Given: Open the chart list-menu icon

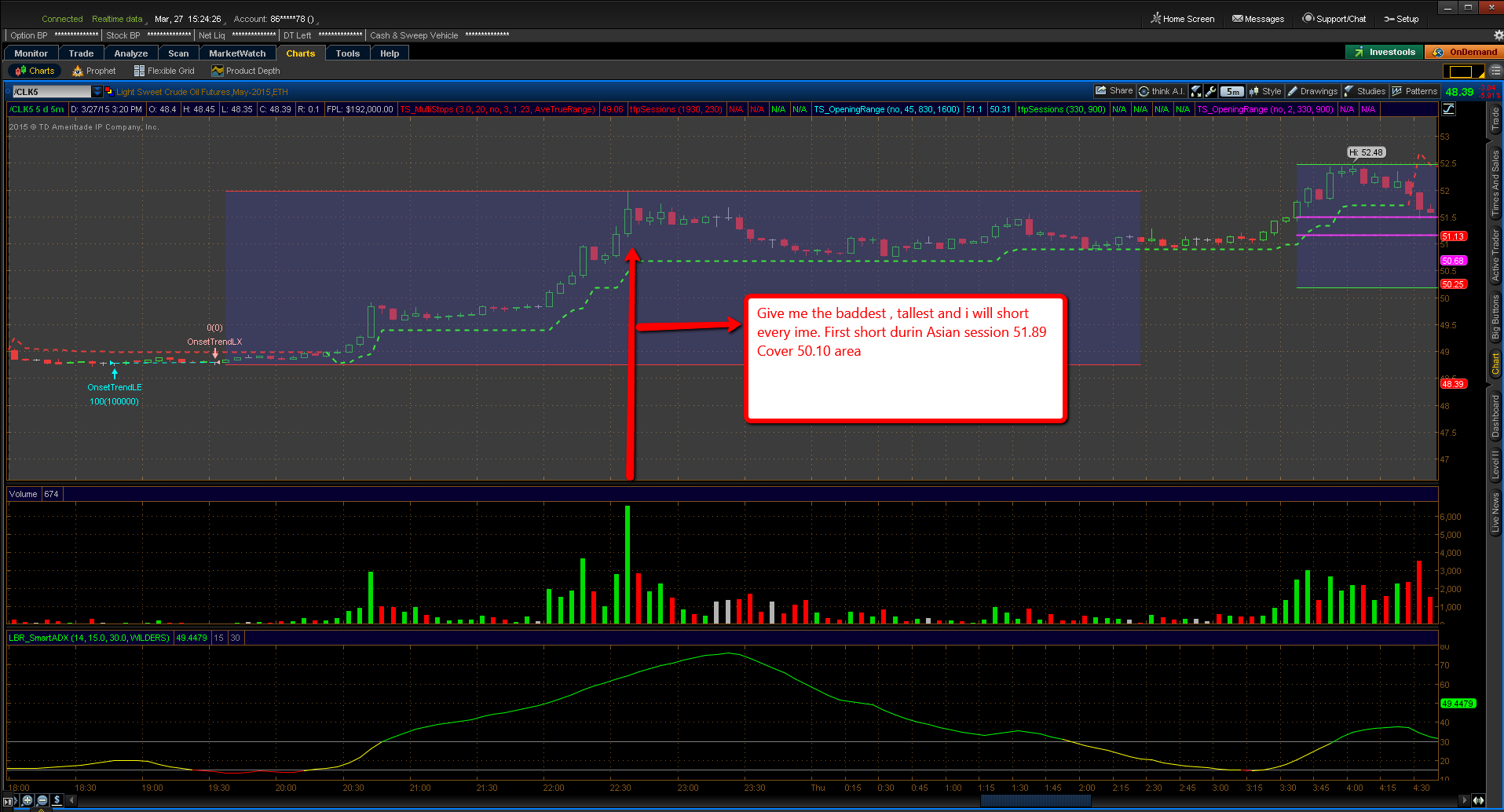Looking at the screenshot, I should point(1495,71).
